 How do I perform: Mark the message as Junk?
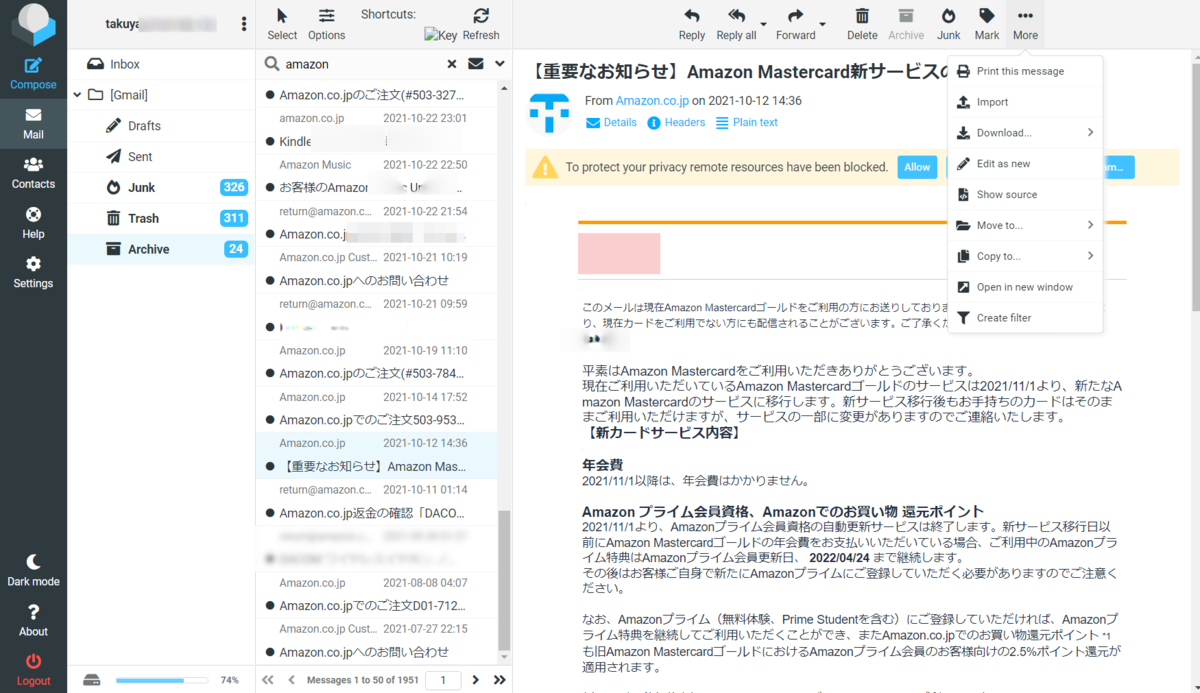tap(949, 24)
